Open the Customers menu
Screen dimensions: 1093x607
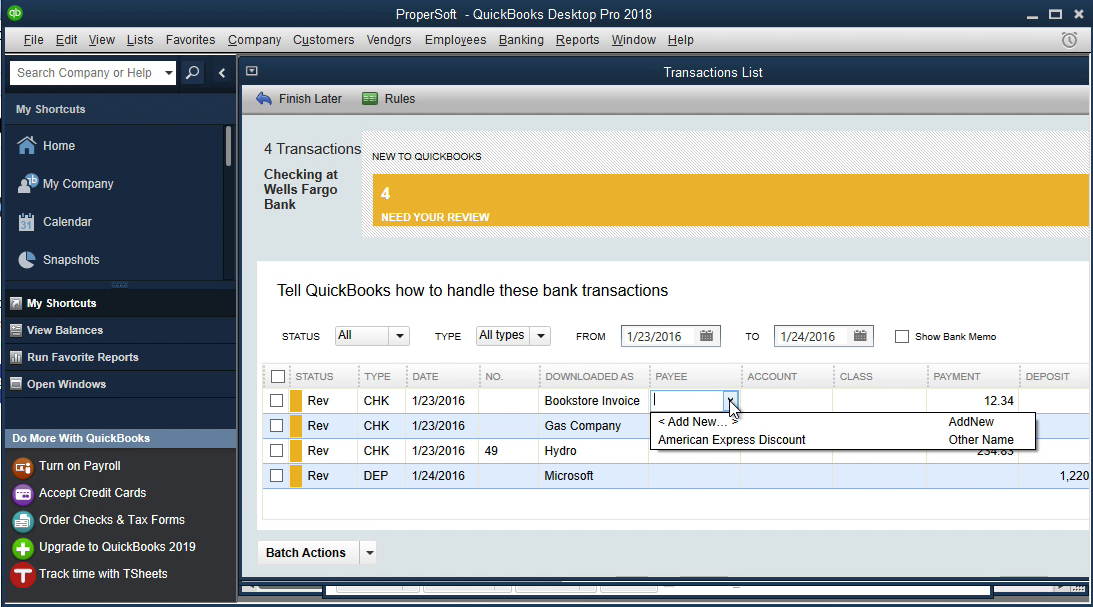323,40
